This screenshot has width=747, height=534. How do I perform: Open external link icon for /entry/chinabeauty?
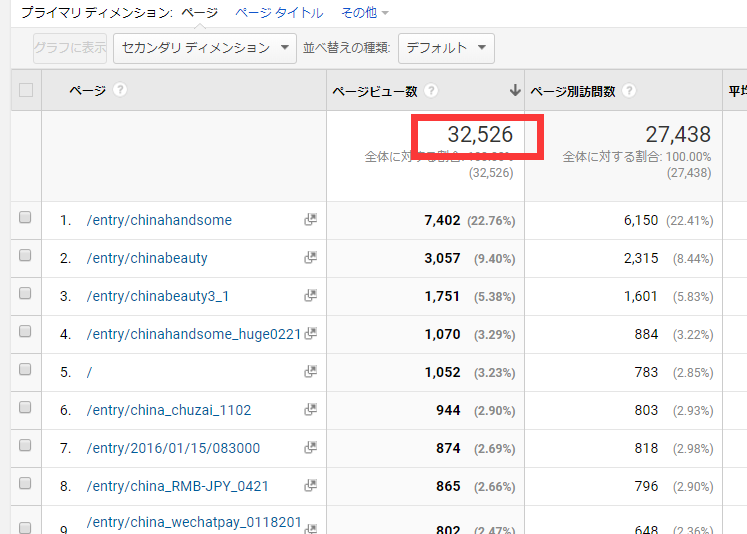(311, 258)
